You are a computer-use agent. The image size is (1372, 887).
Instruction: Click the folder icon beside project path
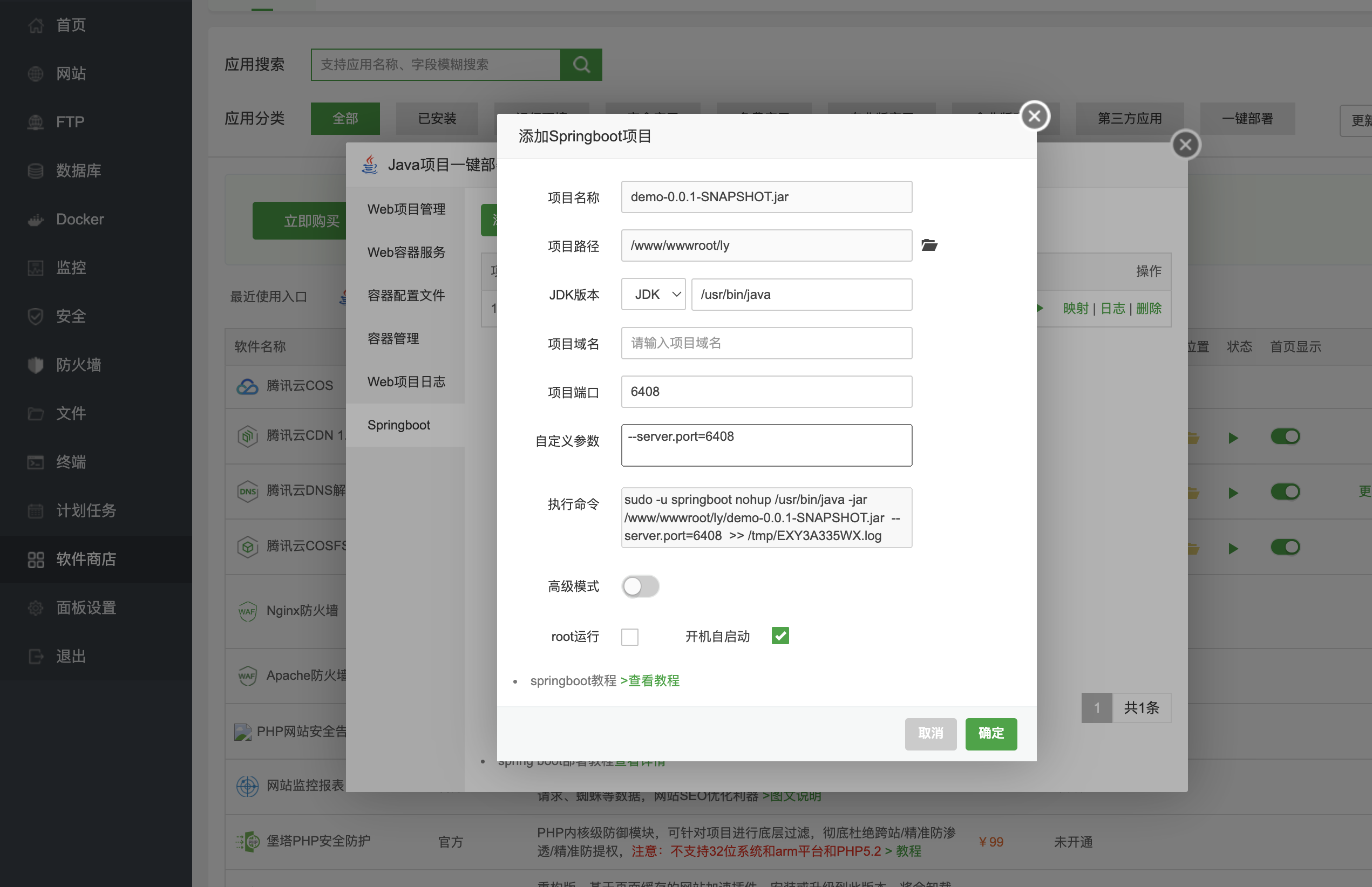pos(928,245)
